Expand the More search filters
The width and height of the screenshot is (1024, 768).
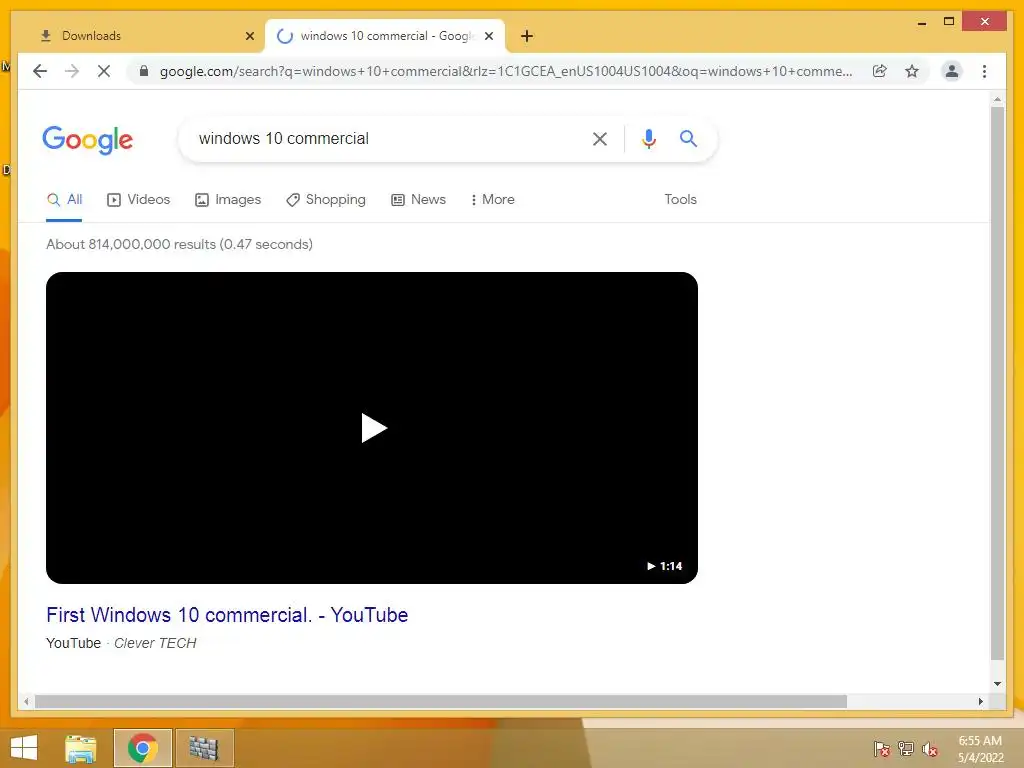[x=492, y=200]
